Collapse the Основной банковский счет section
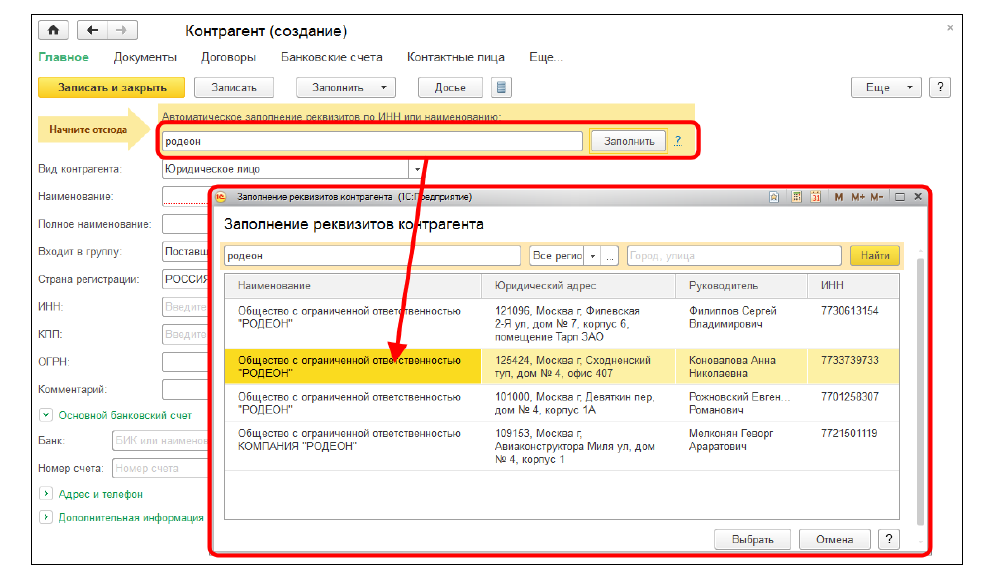Image resolution: width=993 pixels, height=583 pixels. click(46, 415)
